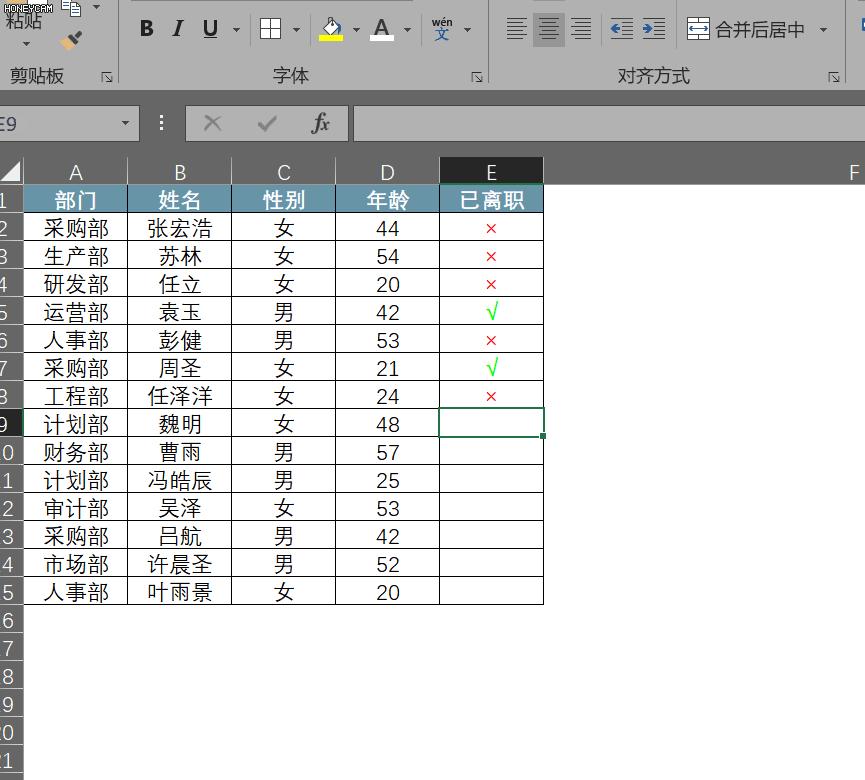The width and height of the screenshot is (865, 780).
Task: Apply bold formatting with the B icon
Action: [146, 29]
